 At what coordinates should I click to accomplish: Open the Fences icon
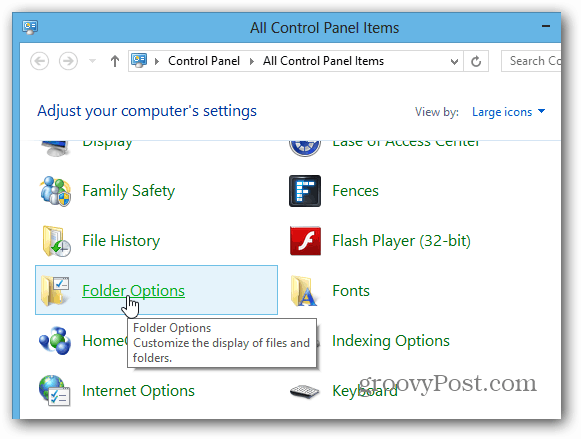pyautogui.click(x=305, y=191)
